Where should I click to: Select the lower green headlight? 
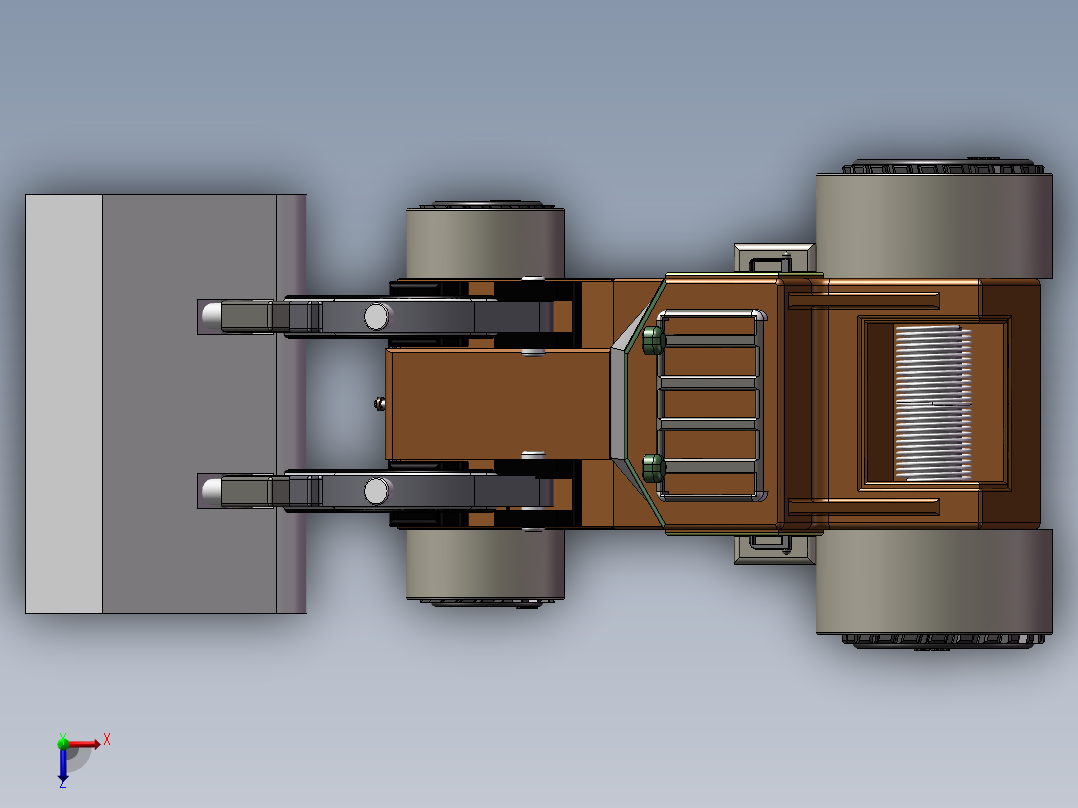(653, 468)
